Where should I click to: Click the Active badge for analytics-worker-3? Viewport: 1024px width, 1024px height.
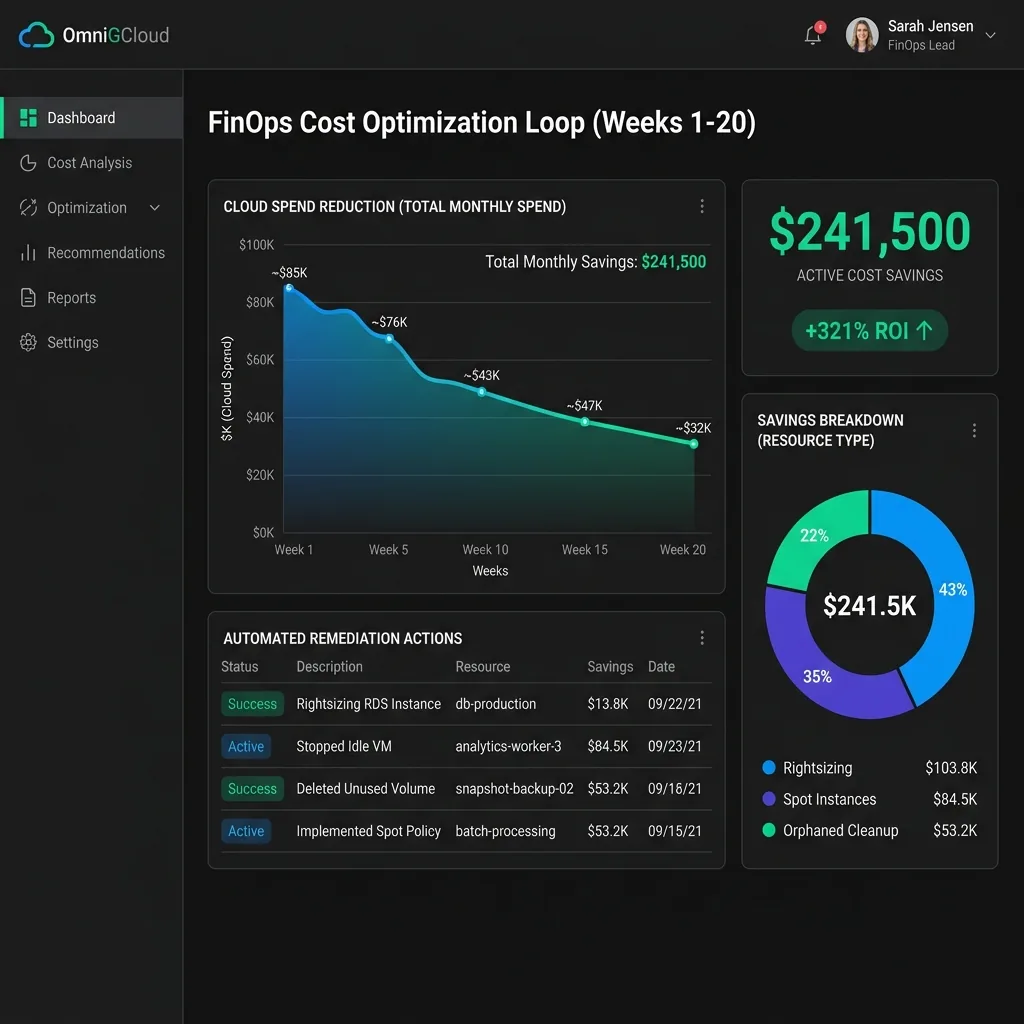[x=246, y=746]
